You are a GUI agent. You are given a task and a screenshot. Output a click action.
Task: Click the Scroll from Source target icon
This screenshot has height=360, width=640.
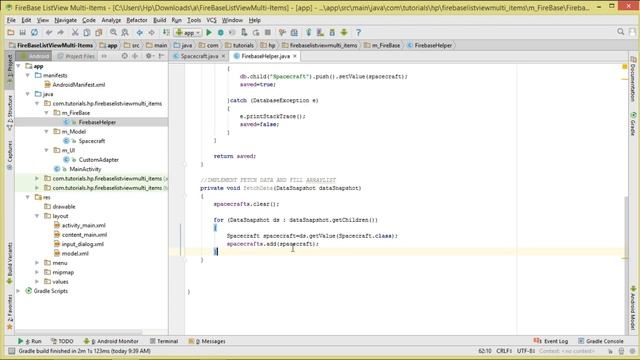click(x=124, y=56)
